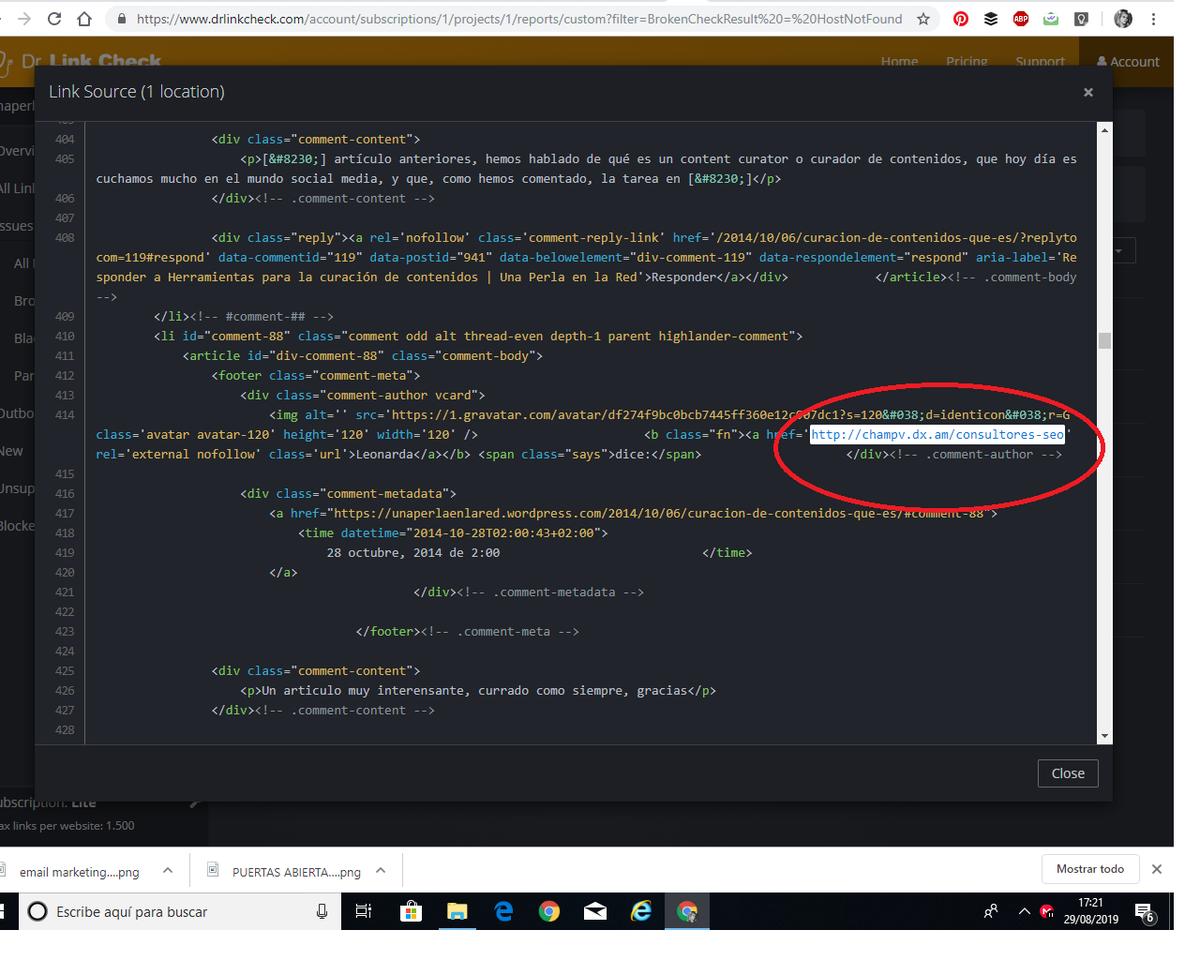Viewport: 1200px width, 960px height.
Task: Open File Explorer from the taskbar
Action: 456,911
